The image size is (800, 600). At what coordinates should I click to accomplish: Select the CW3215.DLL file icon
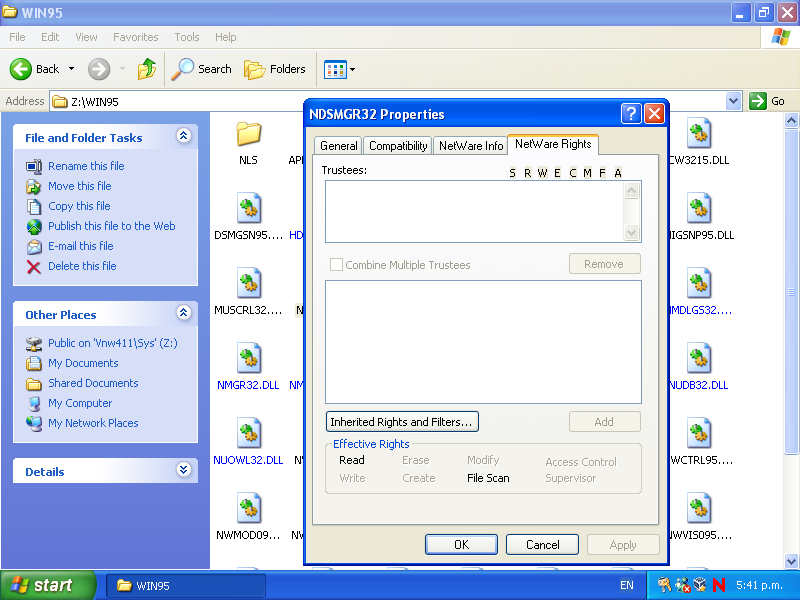[699, 133]
